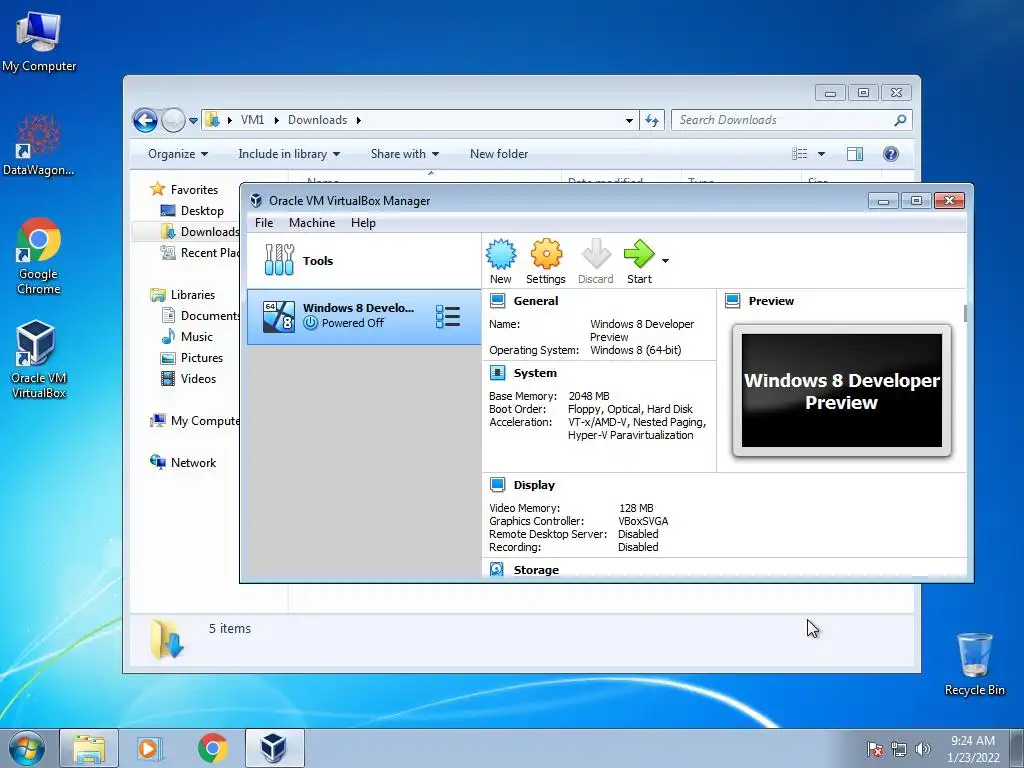Click the General section header
Image resolution: width=1024 pixels, height=768 pixels.
tap(536, 301)
